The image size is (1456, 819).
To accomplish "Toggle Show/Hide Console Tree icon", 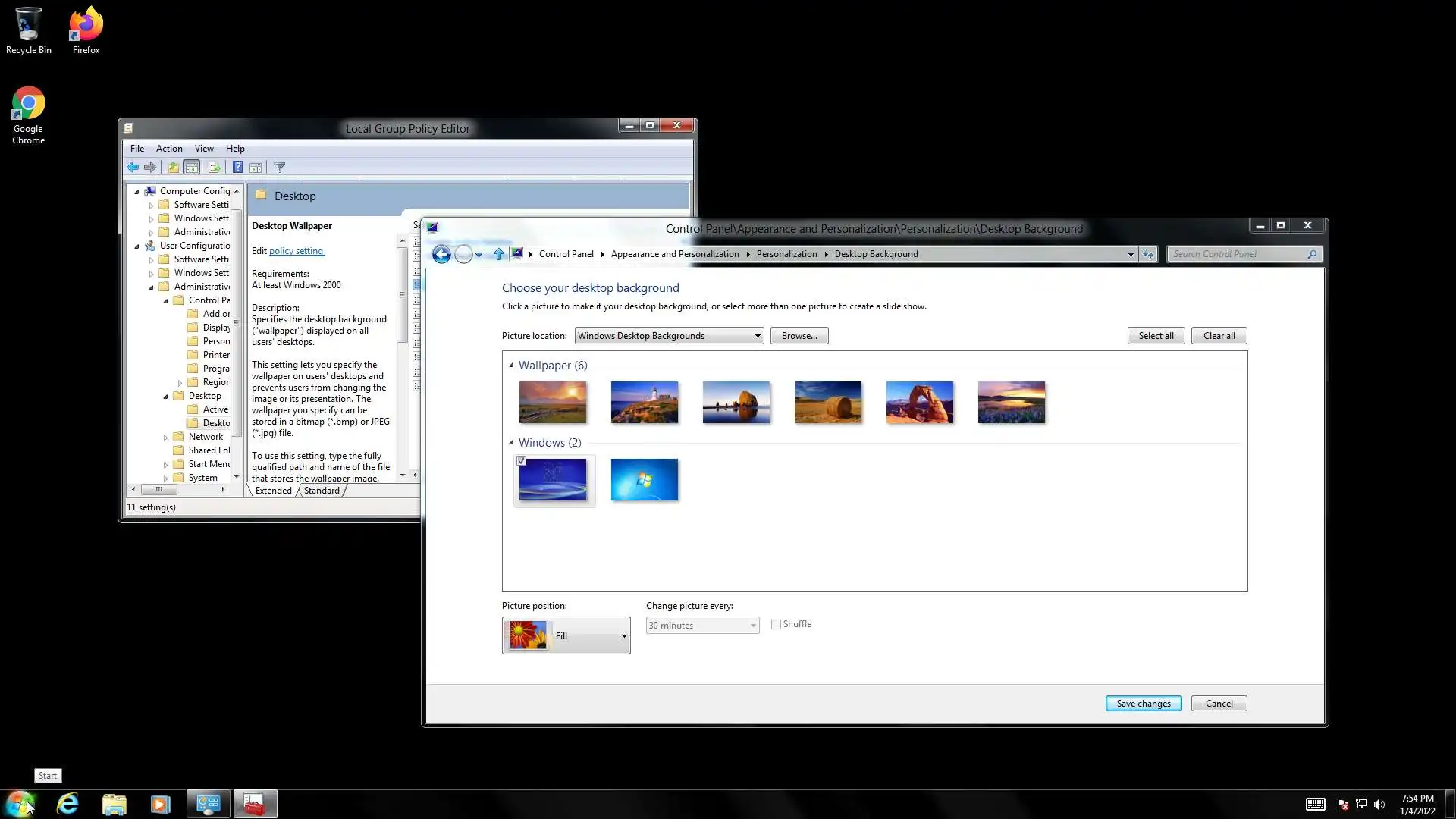I will [192, 168].
